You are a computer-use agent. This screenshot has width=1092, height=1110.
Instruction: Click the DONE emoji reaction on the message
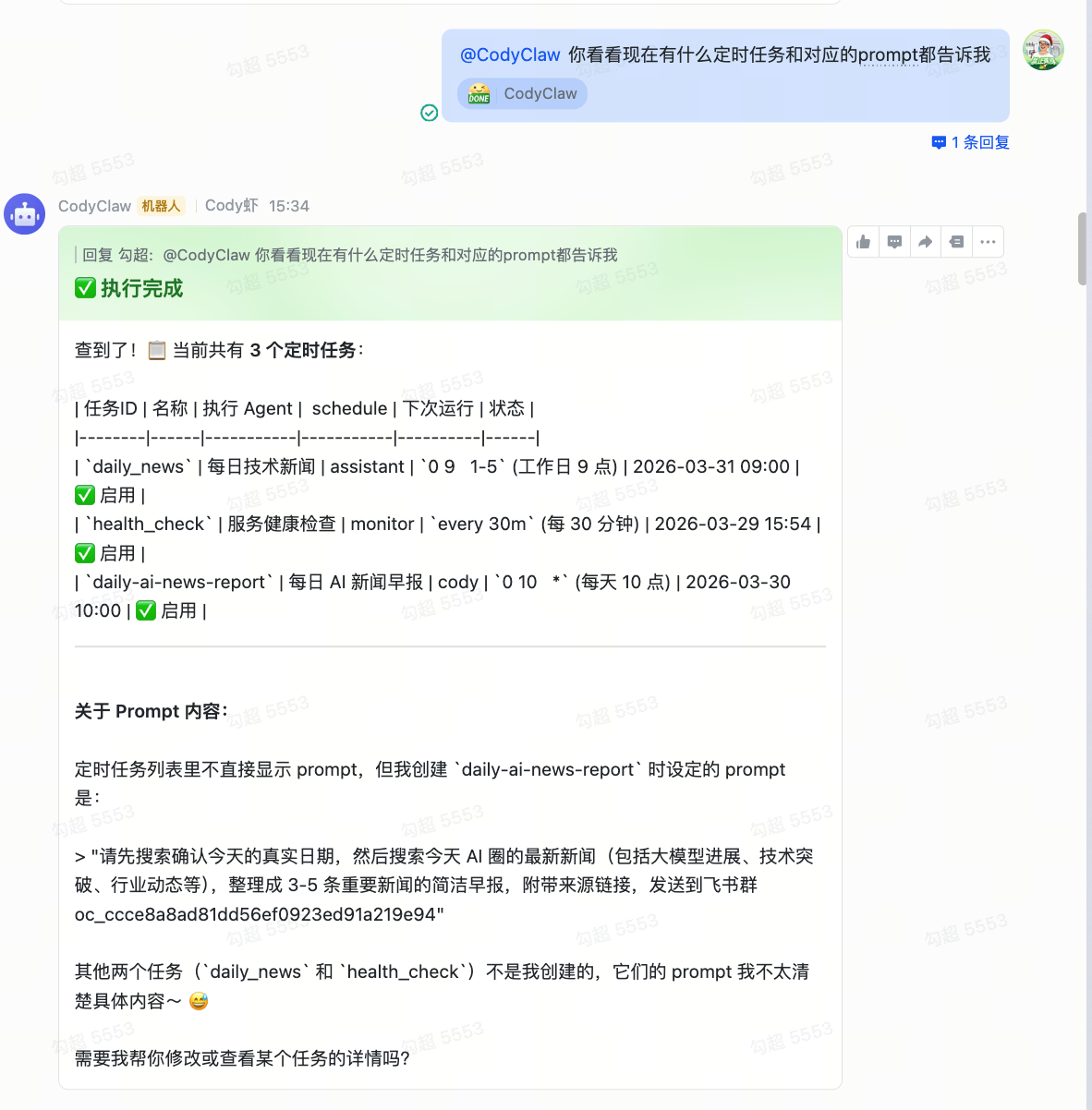[x=477, y=93]
